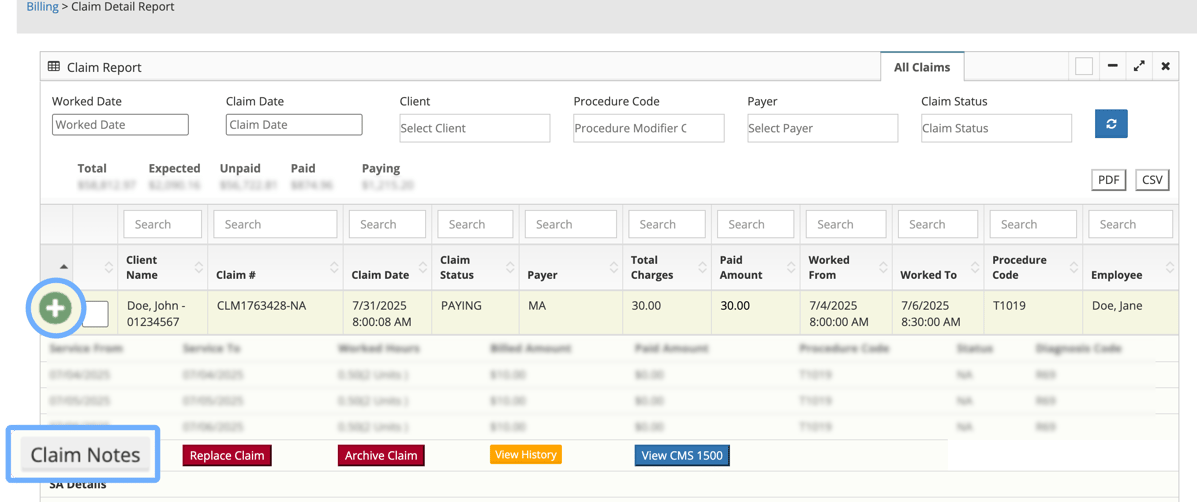The height and width of the screenshot is (502, 1197).
Task: Sort by Paid Amount column
Action: 755,267
